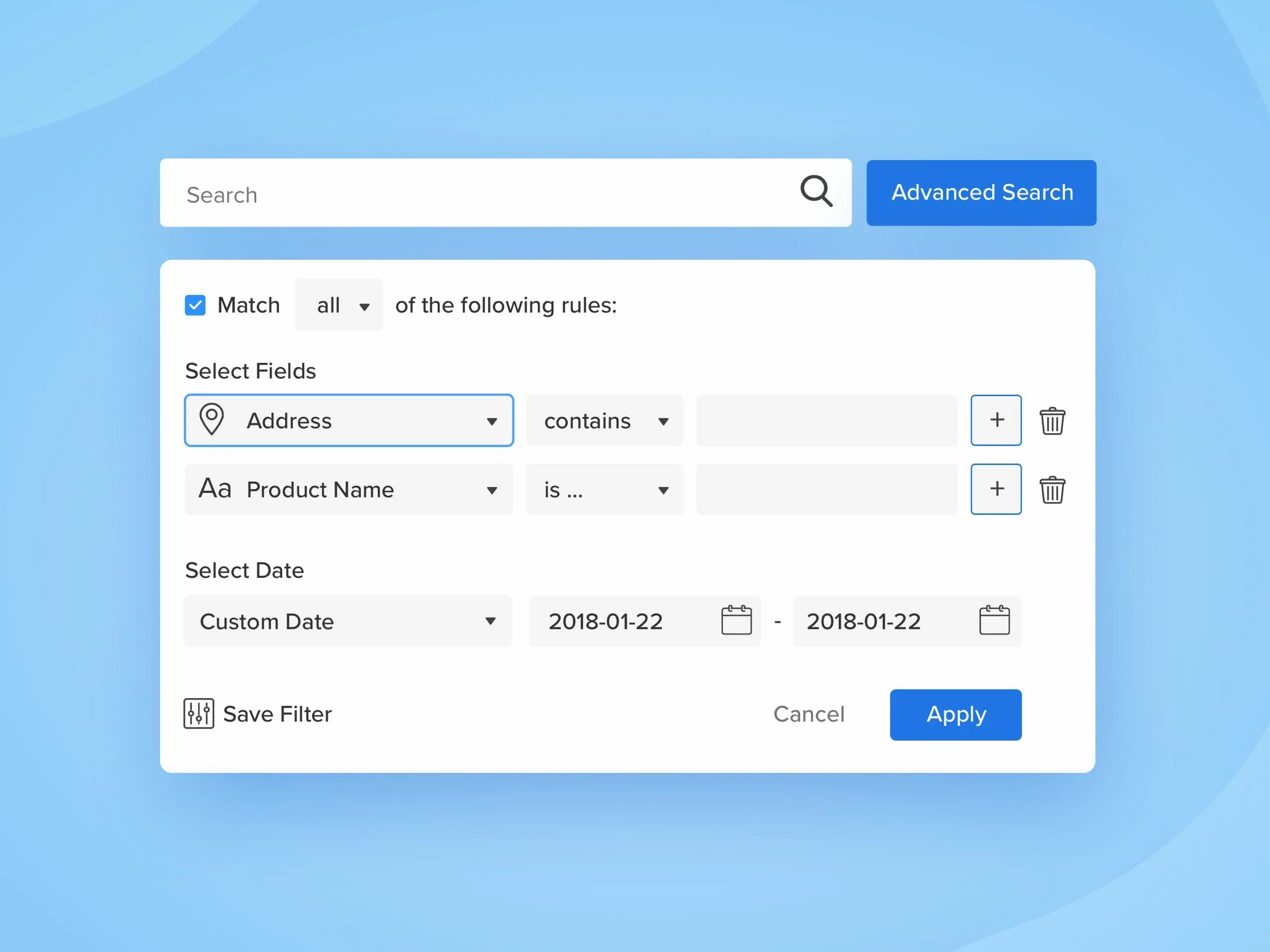Click the magnifying glass search icon
The height and width of the screenshot is (952, 1270).
pyautogui.click(x=816, y=191)
